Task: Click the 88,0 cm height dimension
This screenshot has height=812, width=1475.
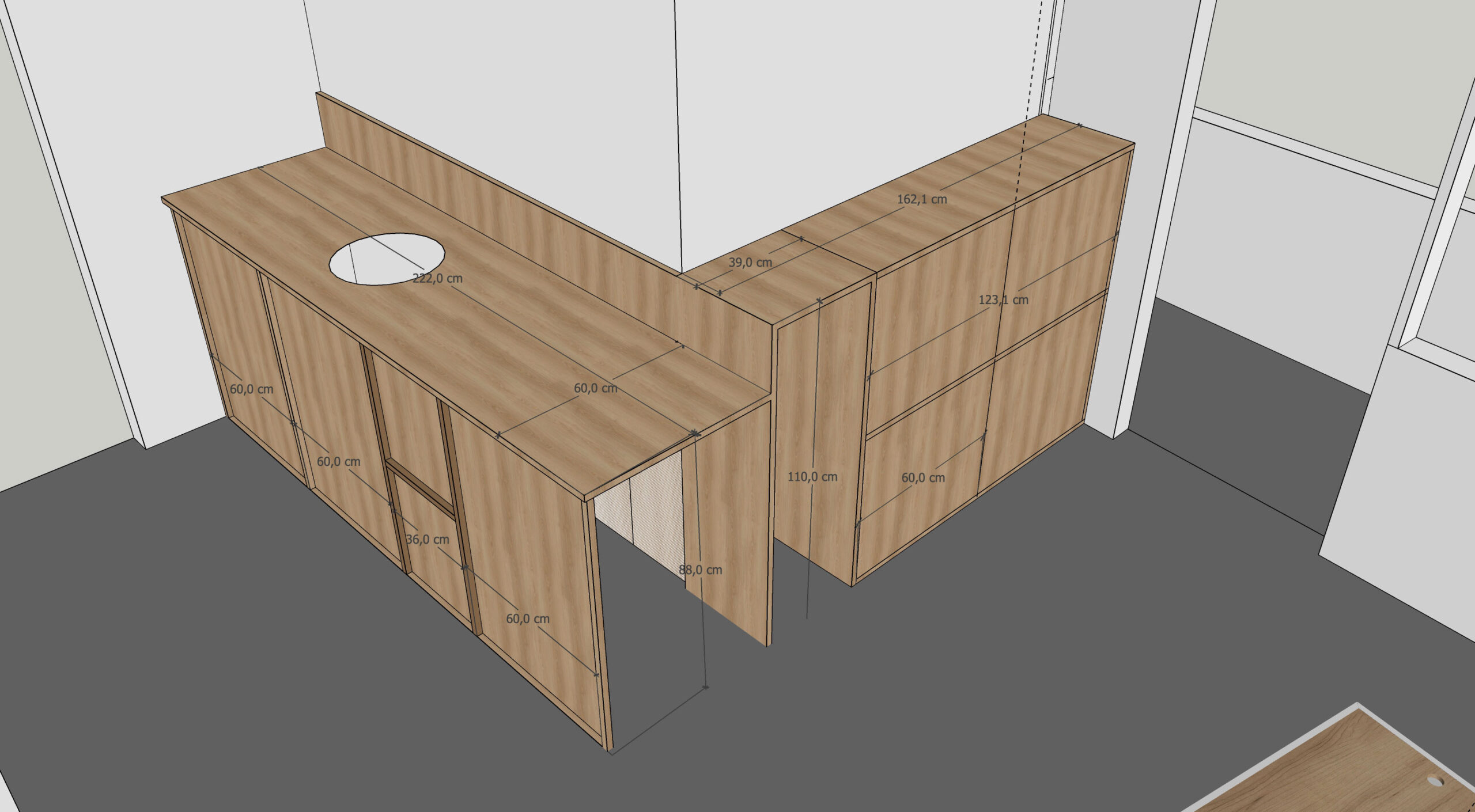Action: (700, 570)
